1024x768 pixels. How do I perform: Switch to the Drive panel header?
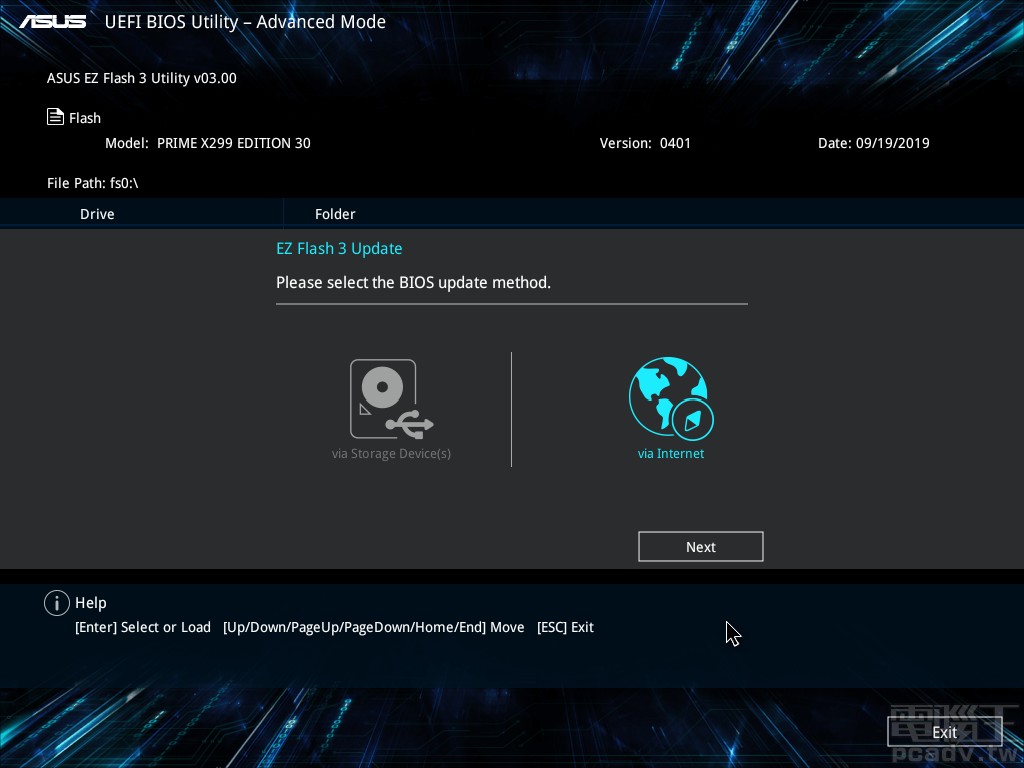[x=97, y=214]
